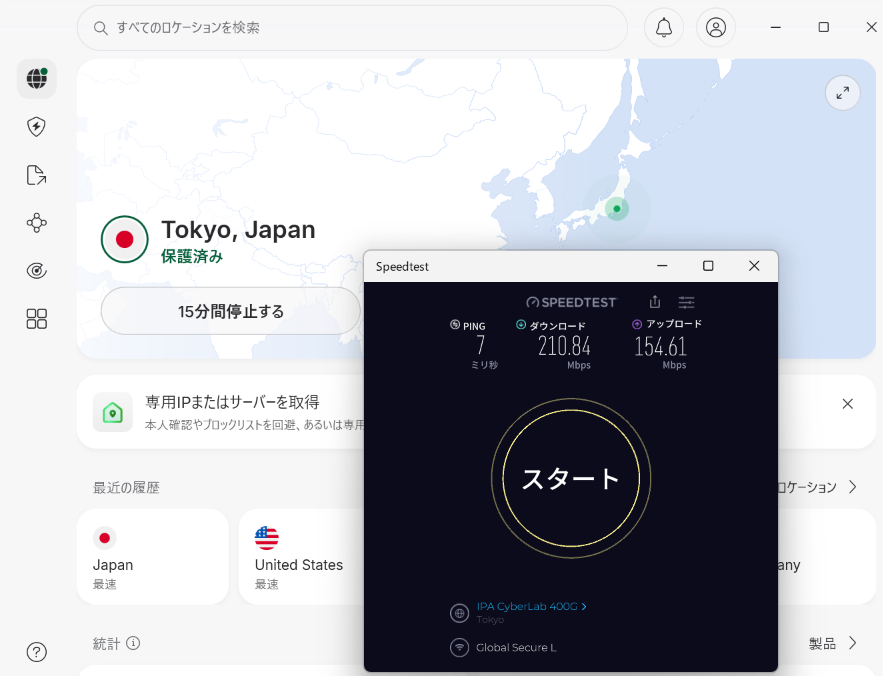
Task: Open the file share sidebar icon
Action: click(x=37, y=175)
